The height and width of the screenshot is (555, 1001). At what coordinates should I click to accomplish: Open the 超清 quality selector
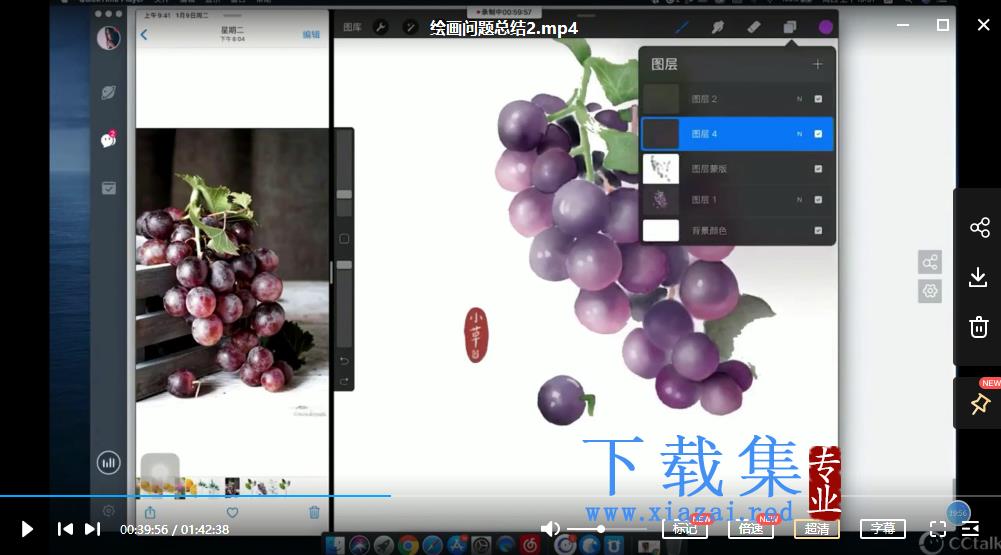pyautogui.click(x=817, y=528)
